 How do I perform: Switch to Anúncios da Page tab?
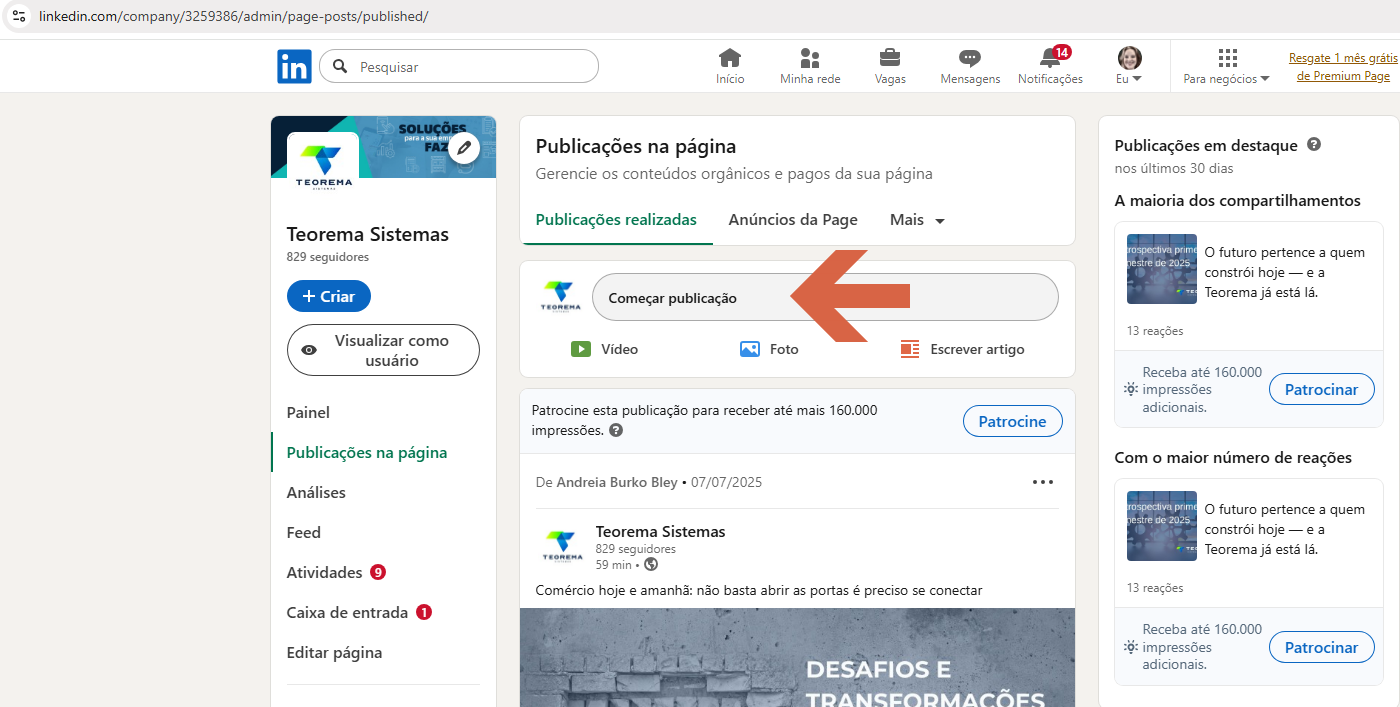[793, 220]
